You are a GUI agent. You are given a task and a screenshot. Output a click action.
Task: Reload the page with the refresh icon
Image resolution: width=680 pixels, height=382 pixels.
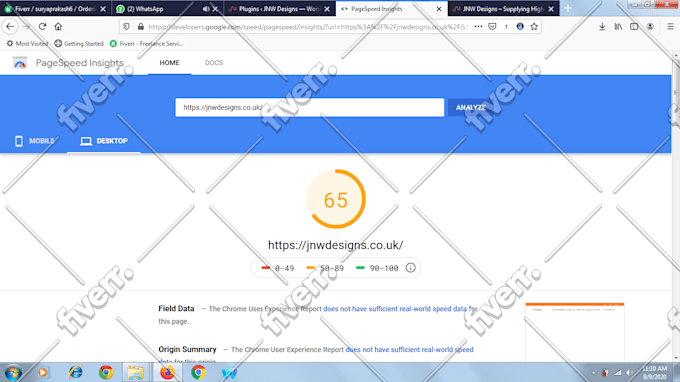coord(42,26)
